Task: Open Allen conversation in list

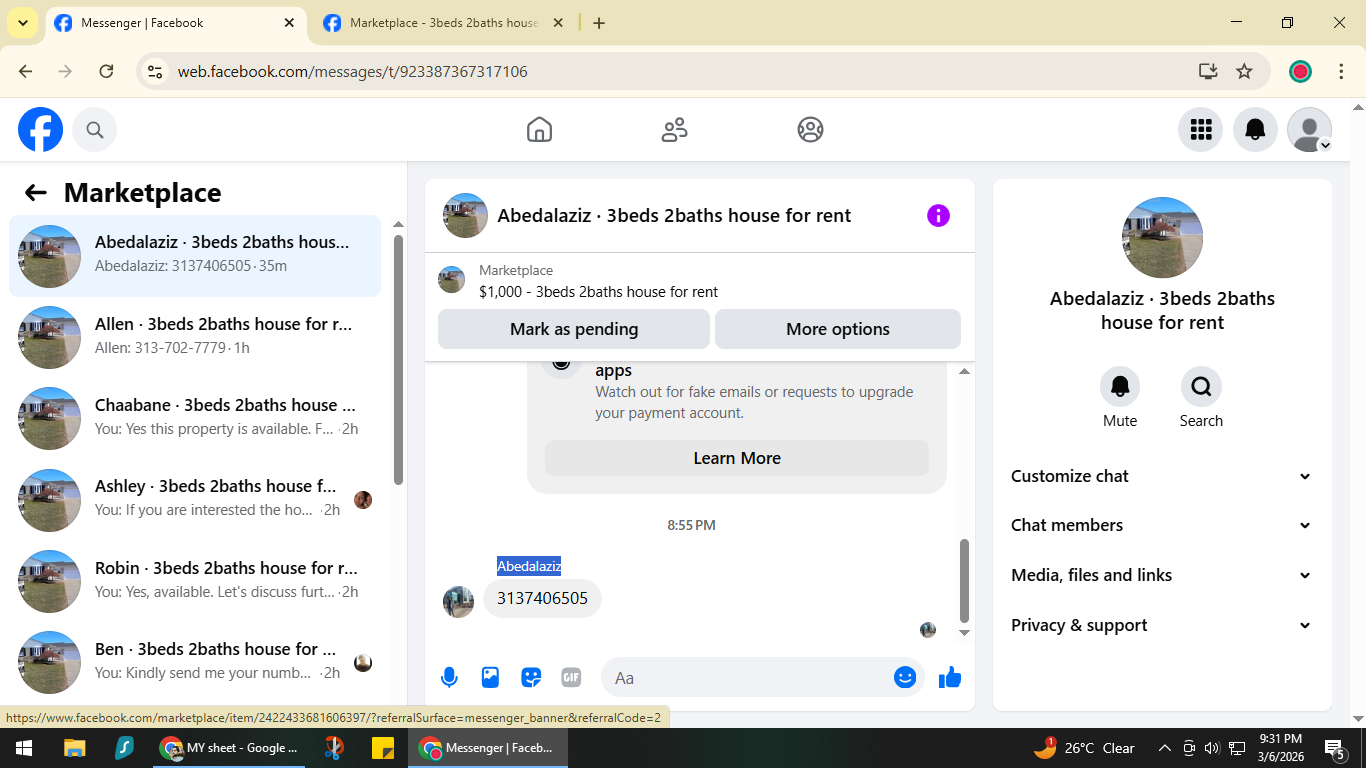Action: [195, 337]
